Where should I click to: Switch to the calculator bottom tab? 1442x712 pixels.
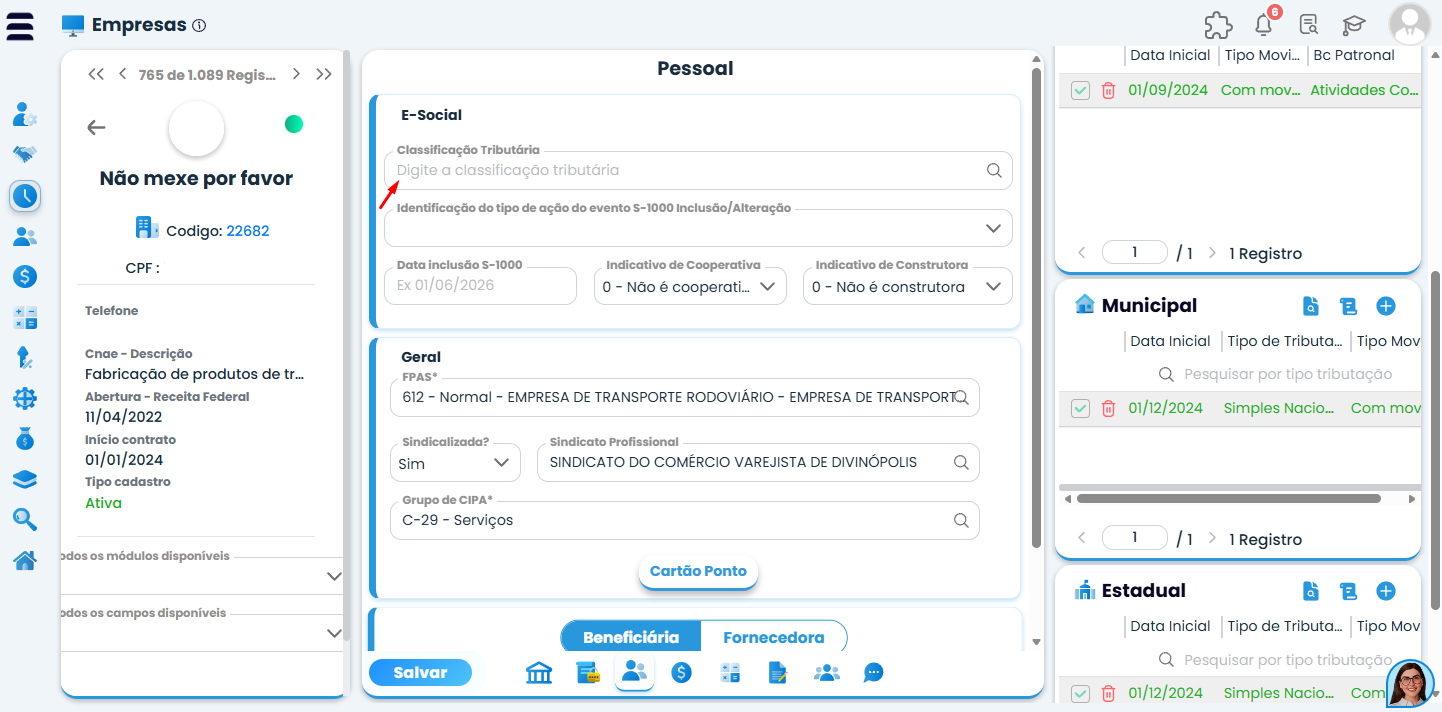(730, 673)
